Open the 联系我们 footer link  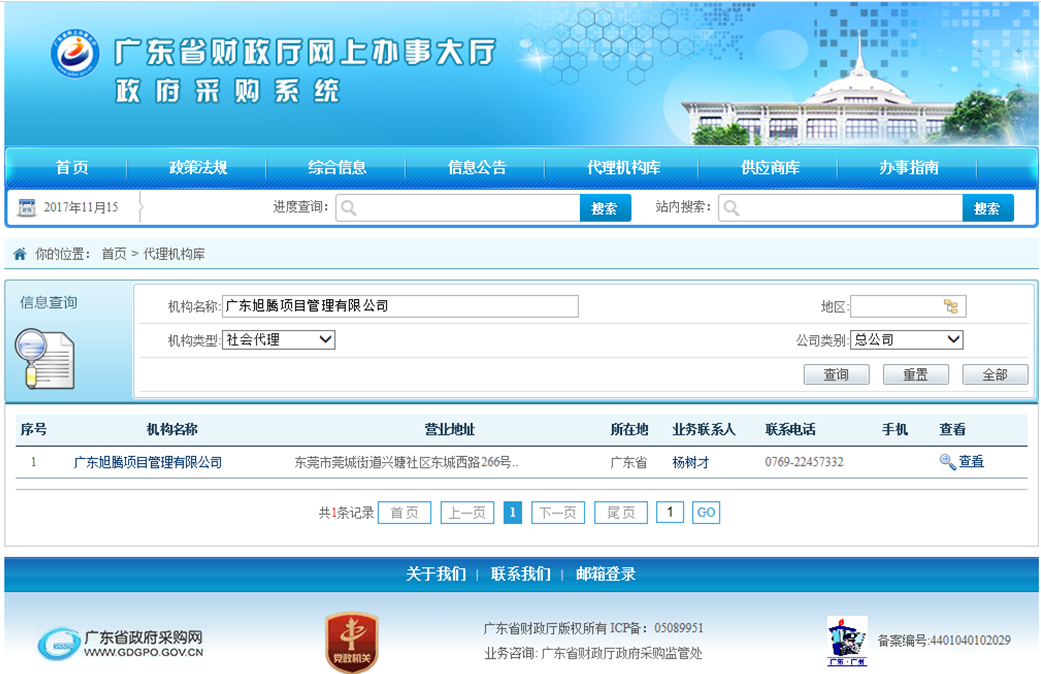520,574
